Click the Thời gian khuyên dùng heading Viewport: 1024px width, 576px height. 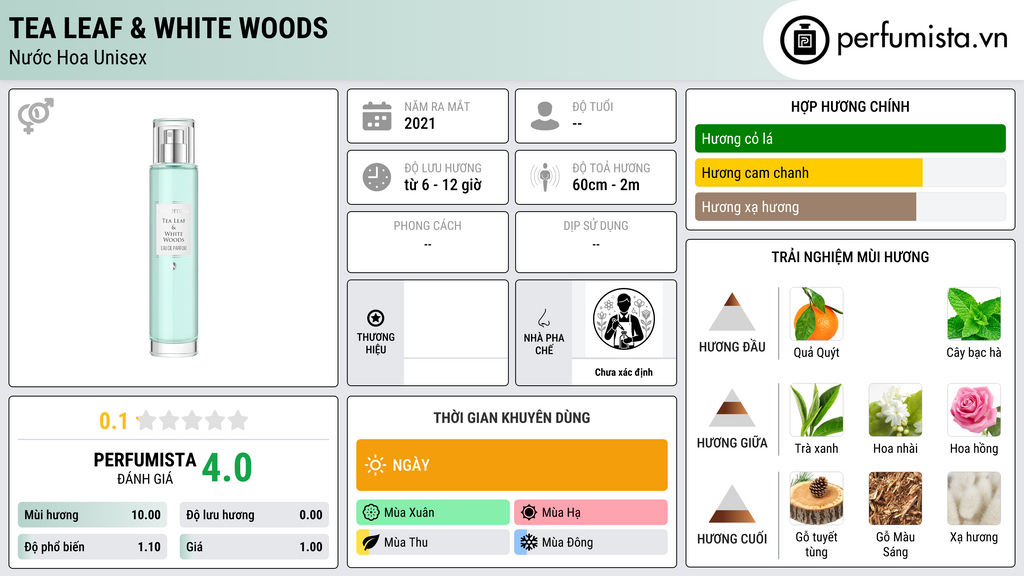512,418
